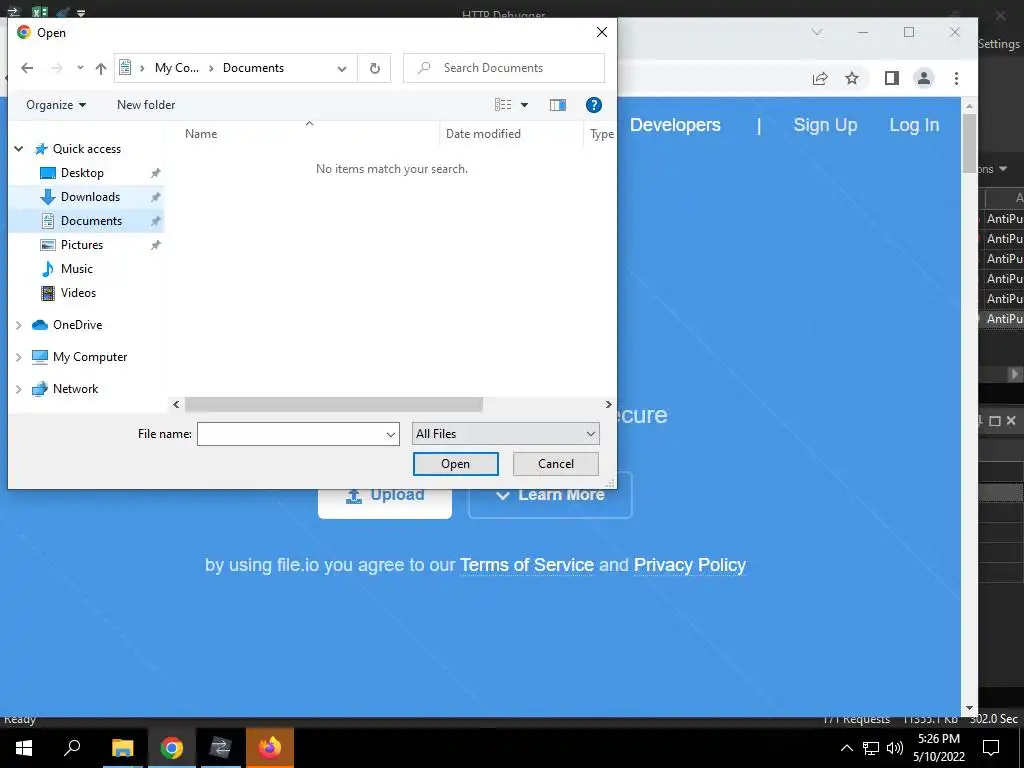Open the All Files type dropdown

coord(505,434)
